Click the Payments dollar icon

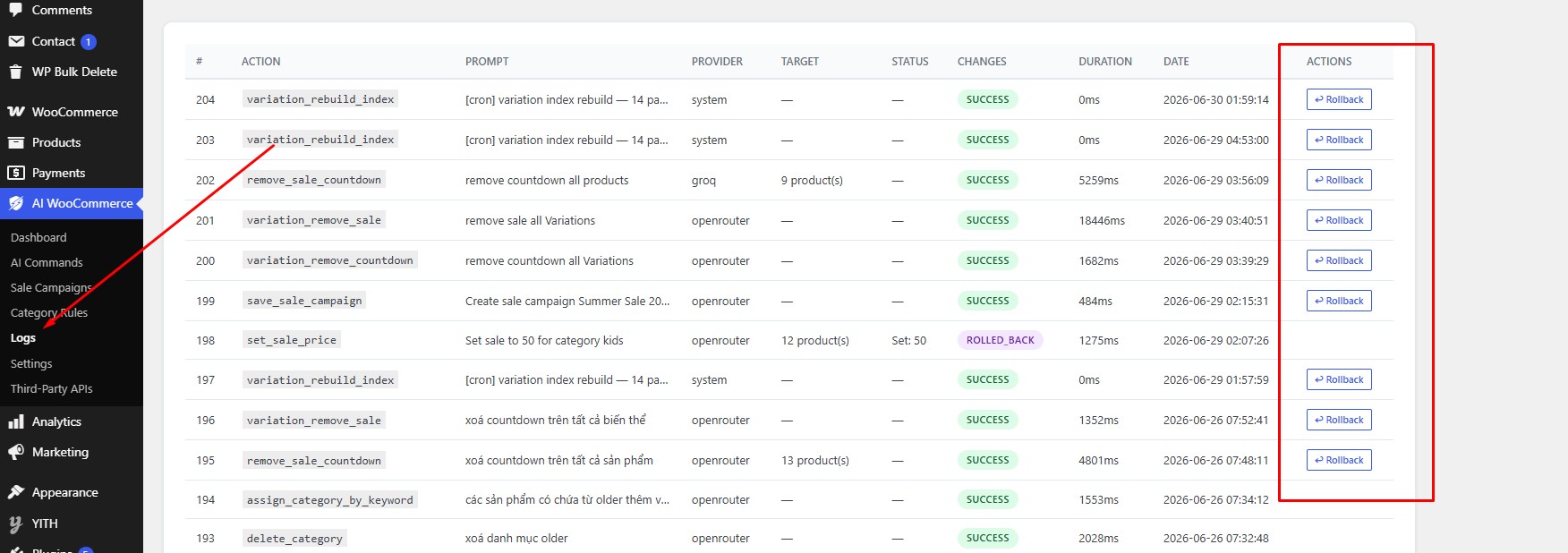(16, 173)
